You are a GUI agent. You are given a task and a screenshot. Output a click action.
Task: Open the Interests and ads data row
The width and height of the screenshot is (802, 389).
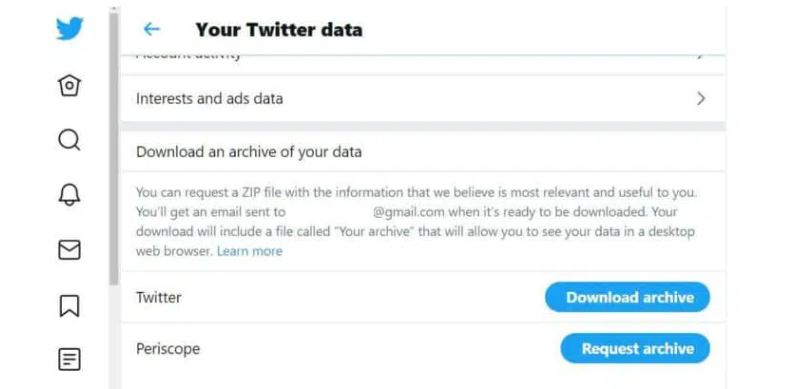point(423,99)
